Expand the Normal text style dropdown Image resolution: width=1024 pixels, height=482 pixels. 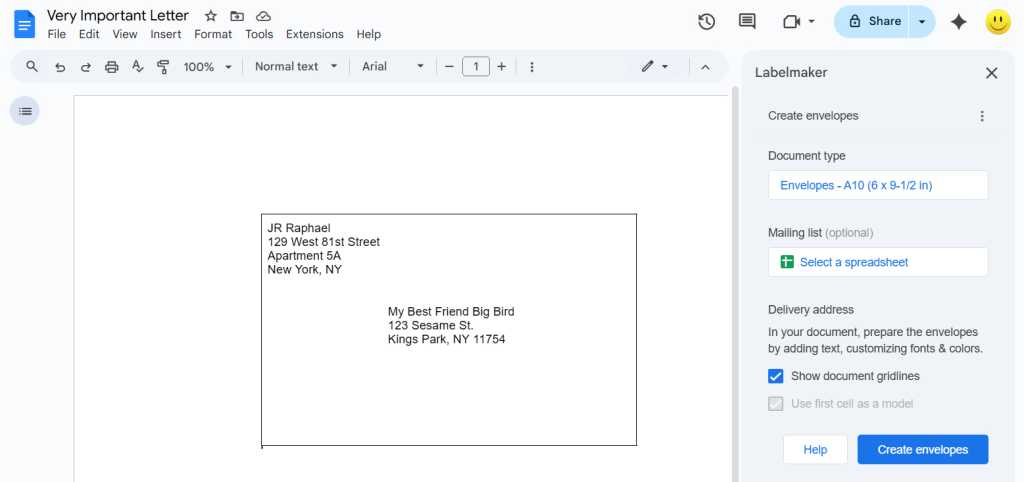(296, 67)
